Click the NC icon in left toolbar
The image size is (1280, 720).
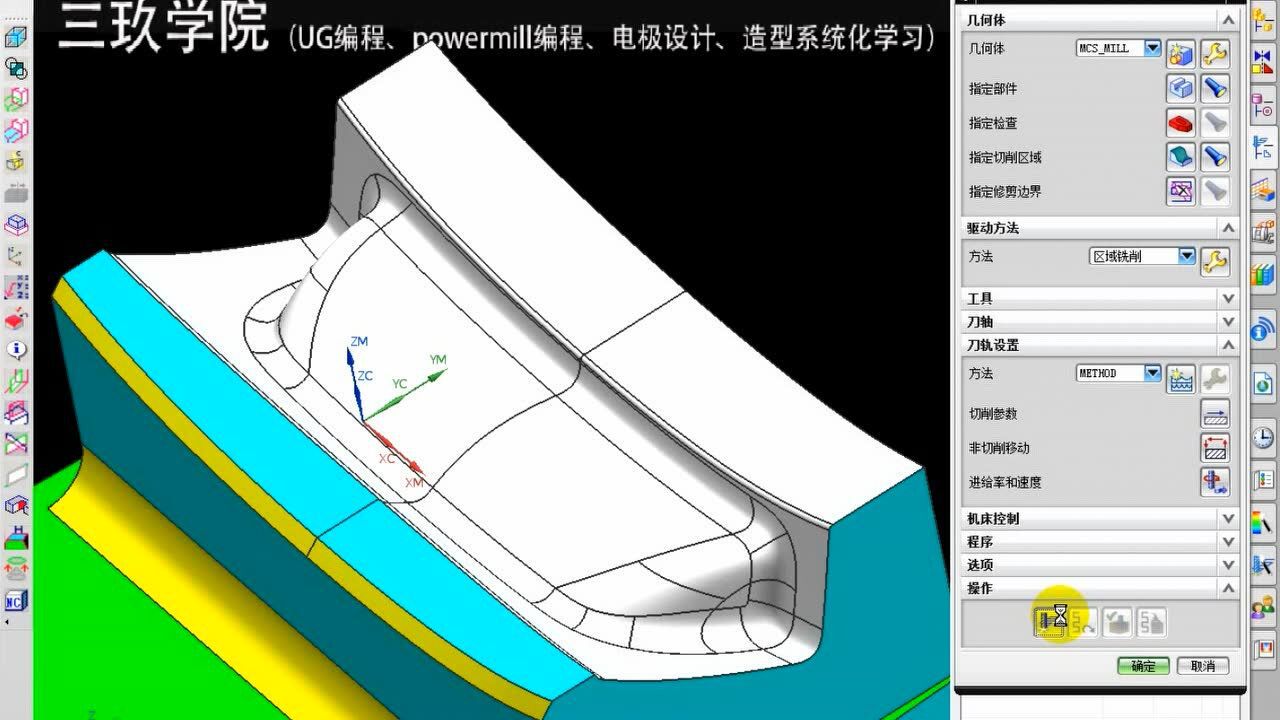tap(16, 601)
